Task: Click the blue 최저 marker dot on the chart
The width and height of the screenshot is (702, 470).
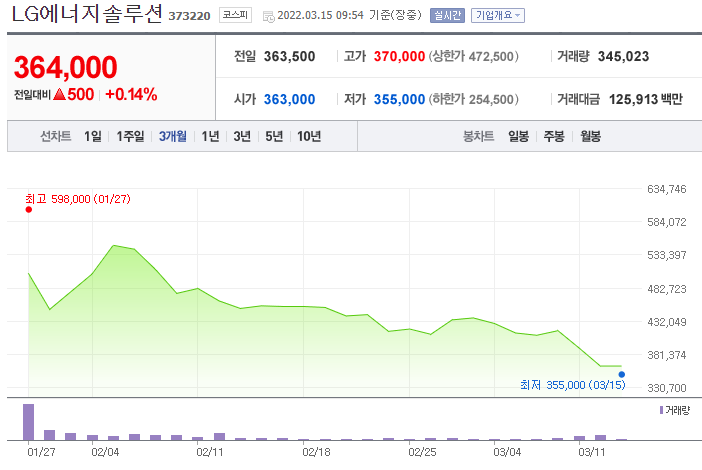Action: click(x=621, y=374)
